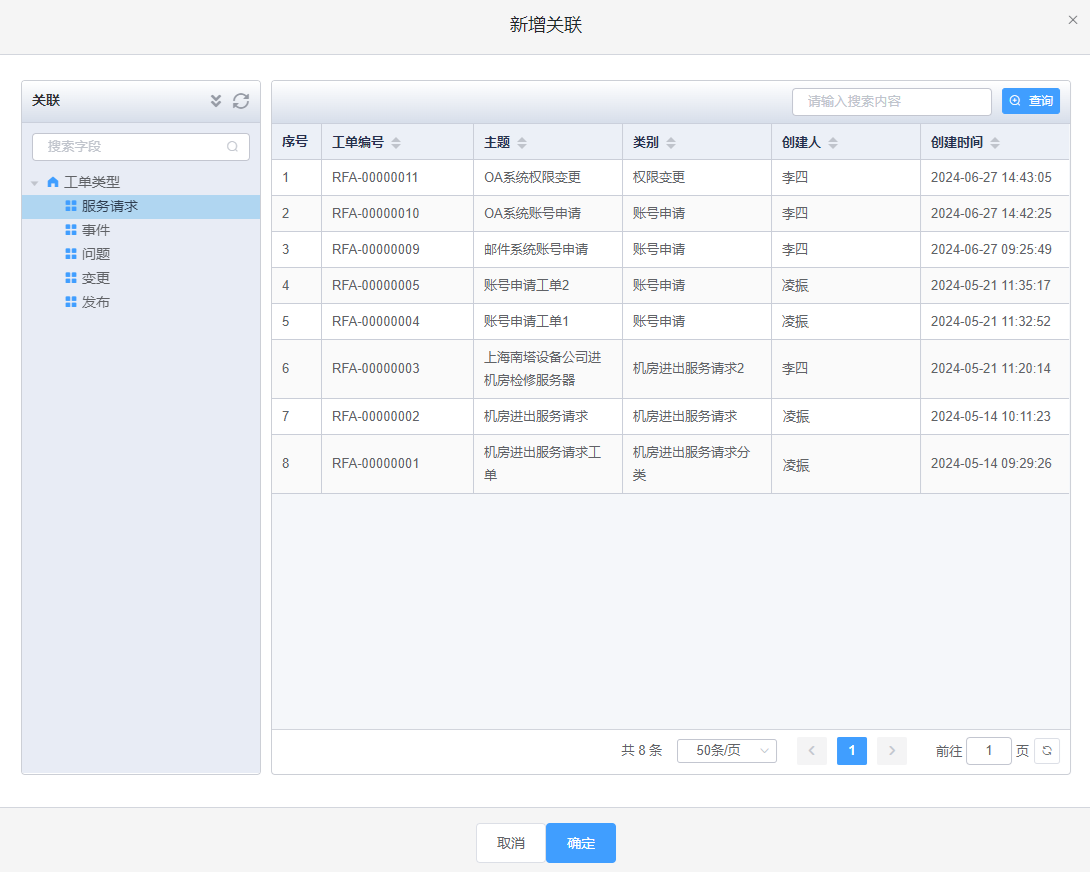The width and height of the screenshot is (1090, 872).
Task: Click the 取消 cancel button
Action: tap(511, 843)
